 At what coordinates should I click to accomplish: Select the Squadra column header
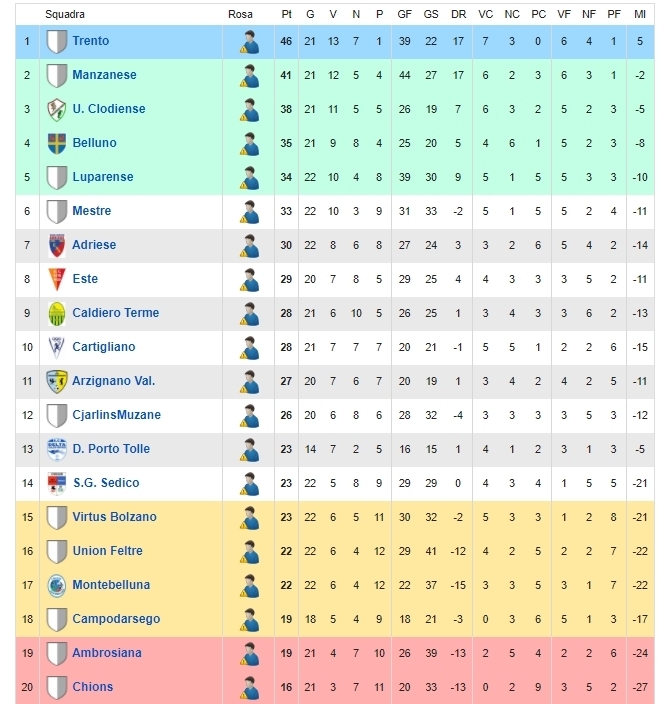pos(65,14)
